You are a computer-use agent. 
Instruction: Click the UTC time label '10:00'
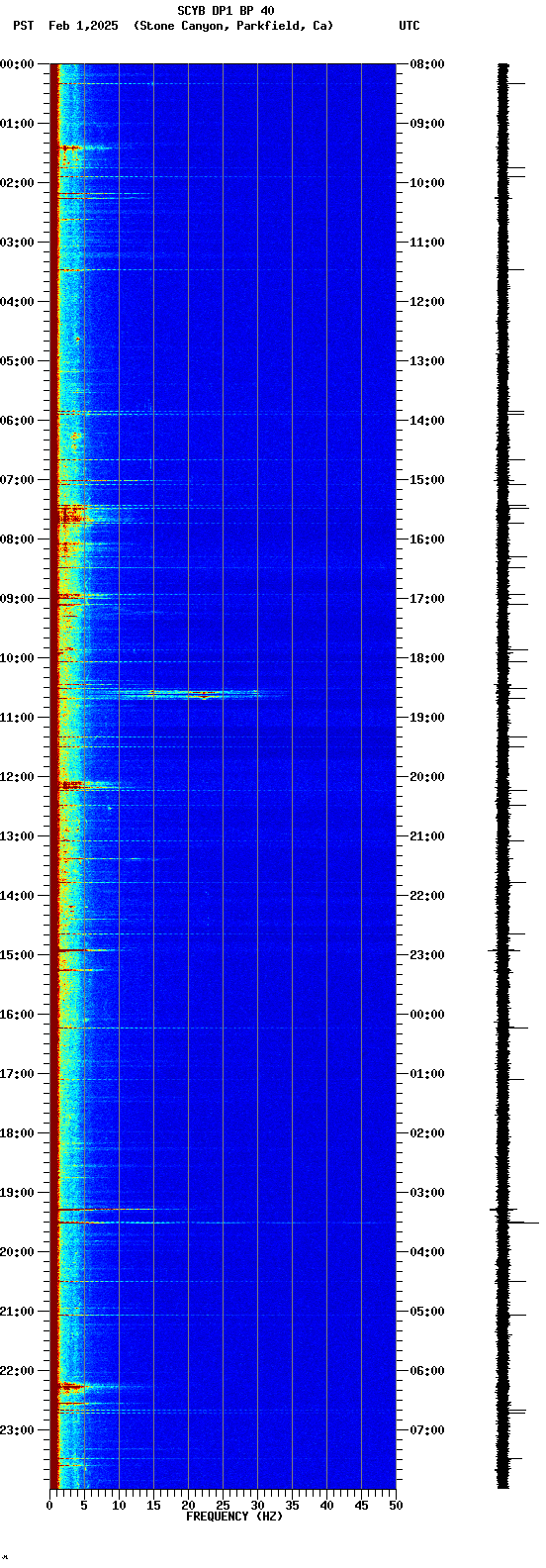(x=427, y=183)
